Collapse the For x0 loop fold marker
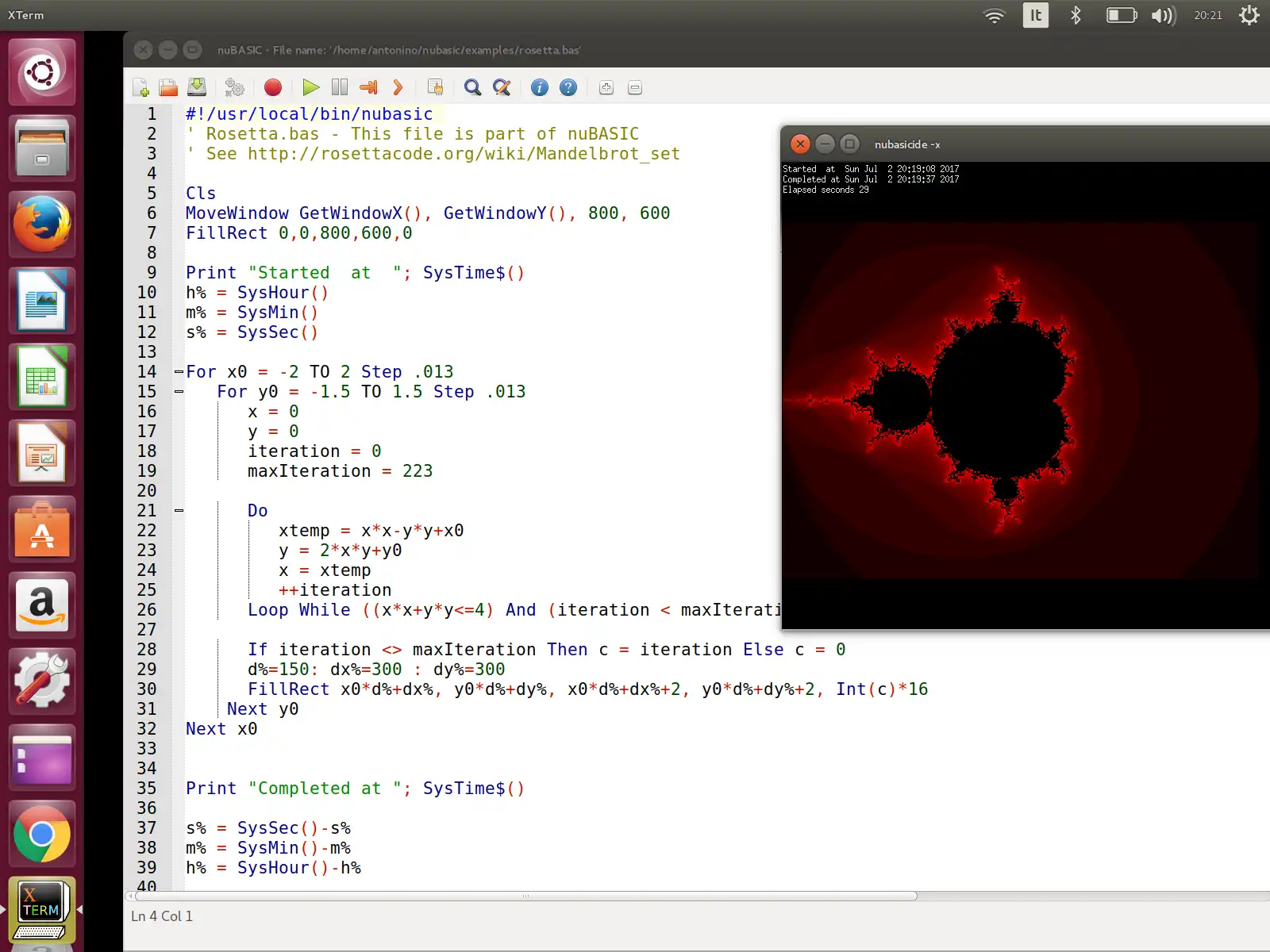This screenshot has height=952, width=1270. (179, 372)
